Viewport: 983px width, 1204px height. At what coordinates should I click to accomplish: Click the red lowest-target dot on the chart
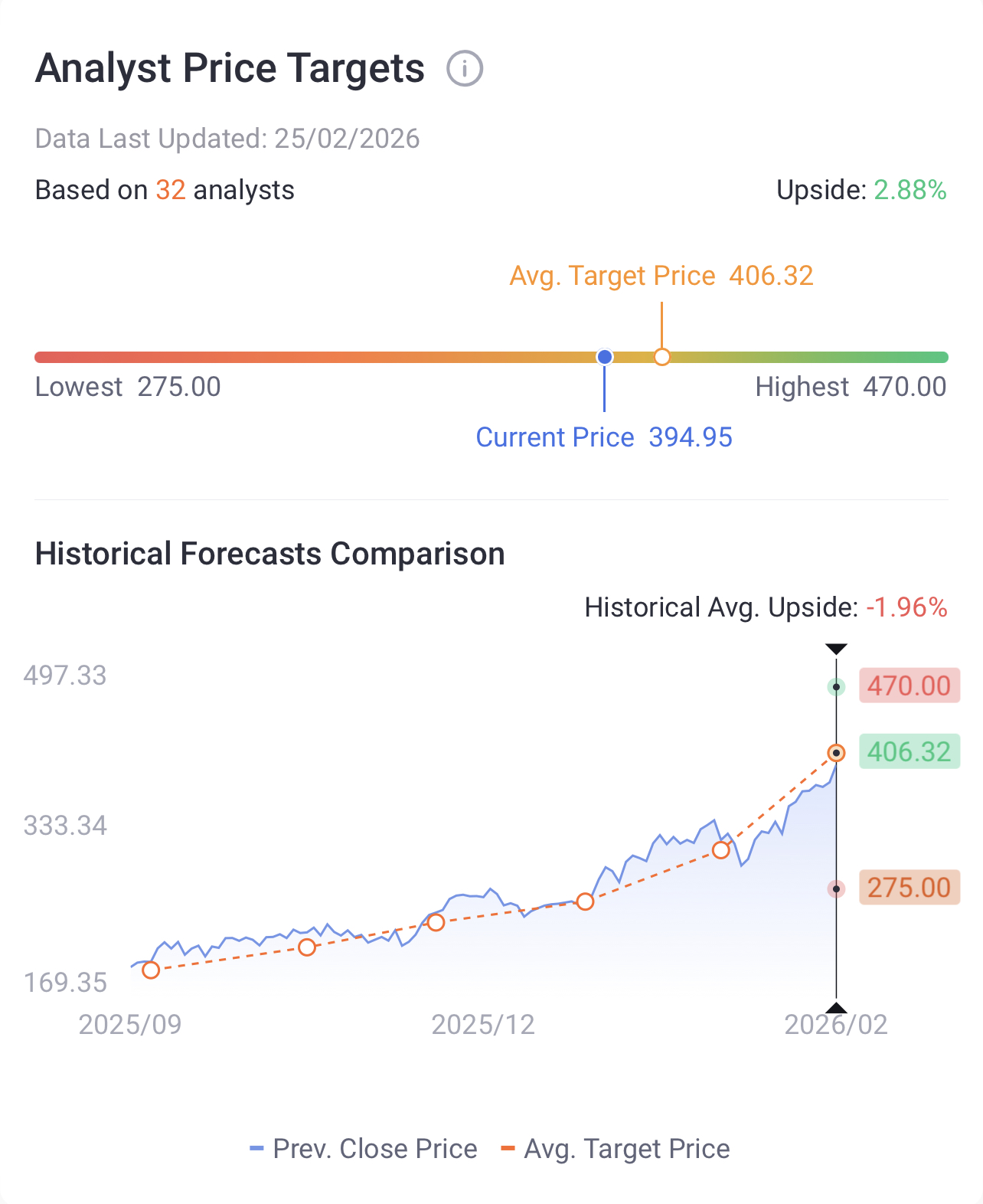(837, 889)
